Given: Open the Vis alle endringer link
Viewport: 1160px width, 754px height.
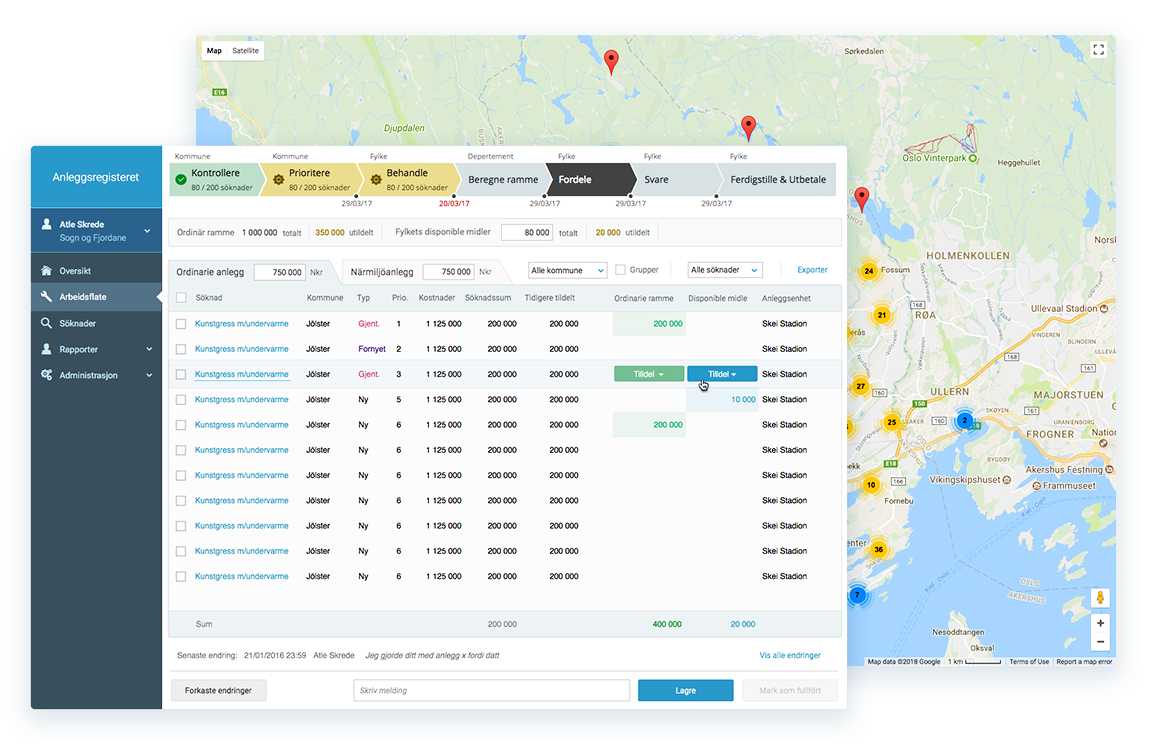Looking at the screenshot, I should pyautogui.click(x=789, y=656).
